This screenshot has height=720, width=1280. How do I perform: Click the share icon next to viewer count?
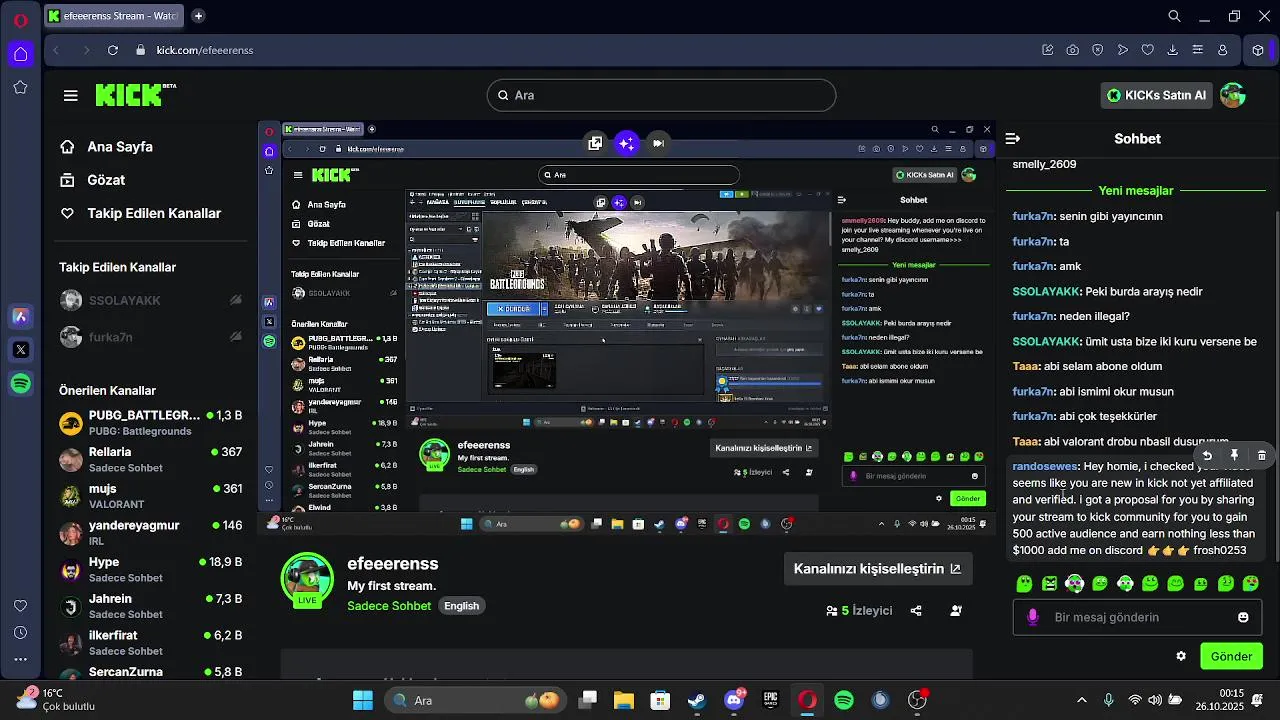coord(916,610)
